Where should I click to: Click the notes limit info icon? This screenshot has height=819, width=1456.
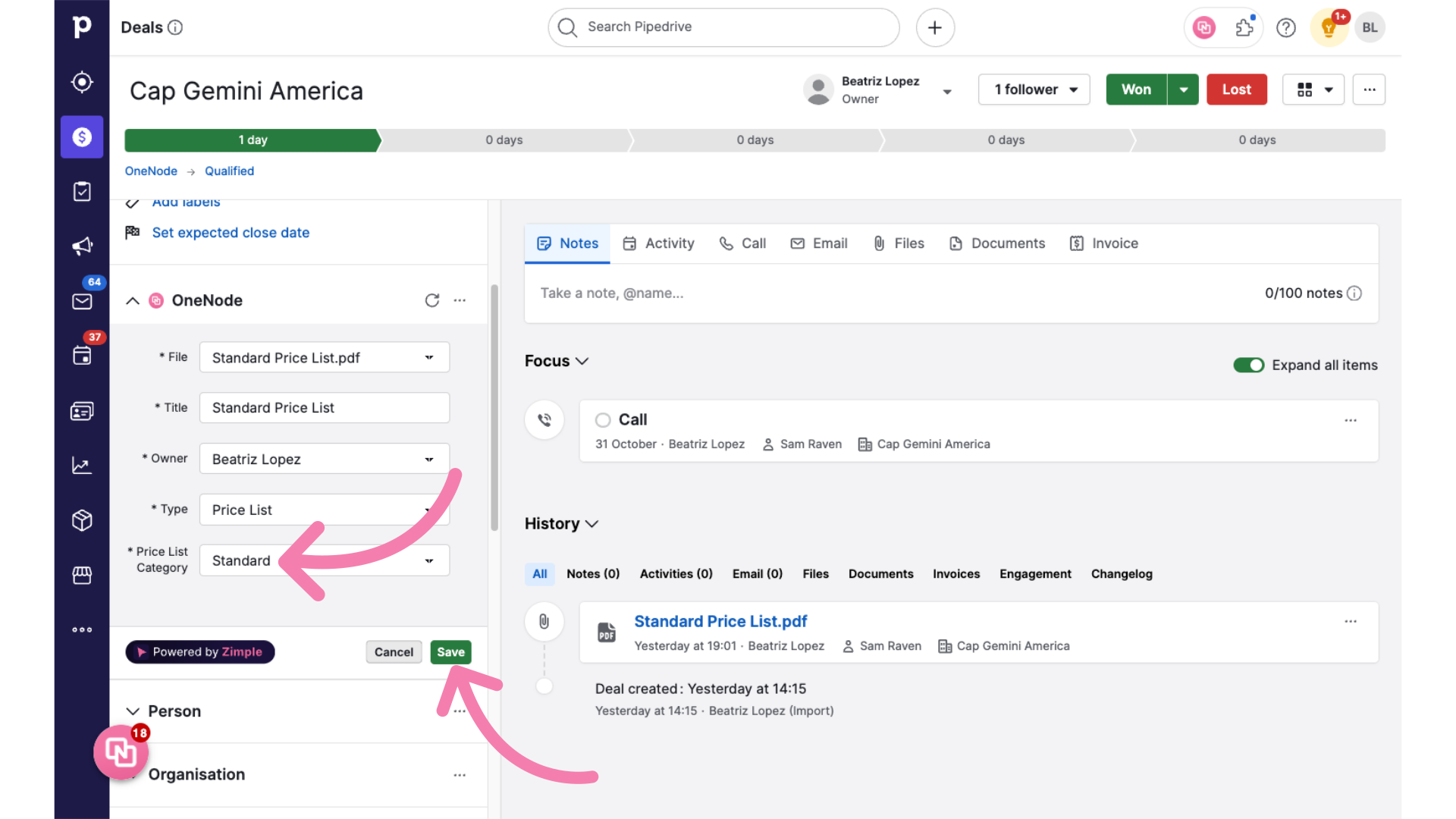1354,293
